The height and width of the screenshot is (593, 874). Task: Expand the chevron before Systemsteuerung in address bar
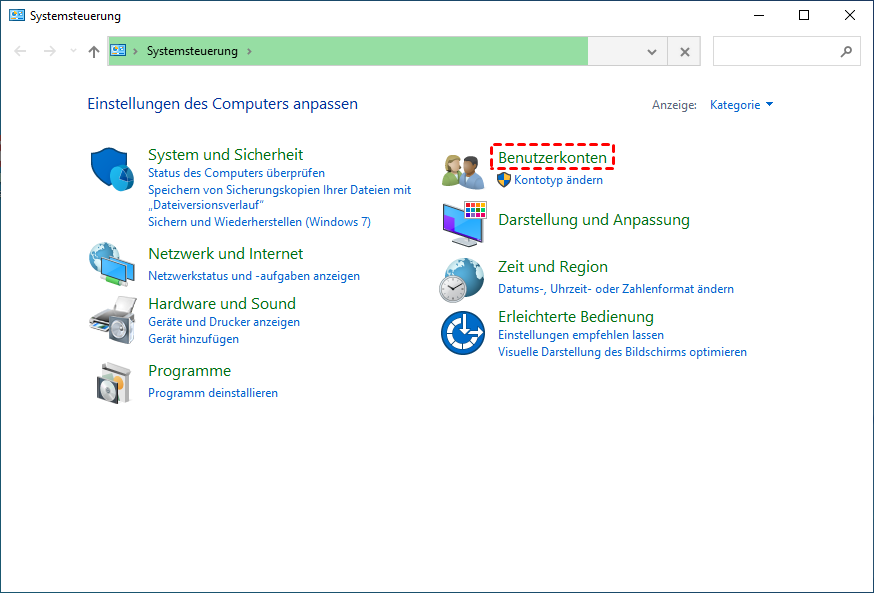tap(135, 51)
